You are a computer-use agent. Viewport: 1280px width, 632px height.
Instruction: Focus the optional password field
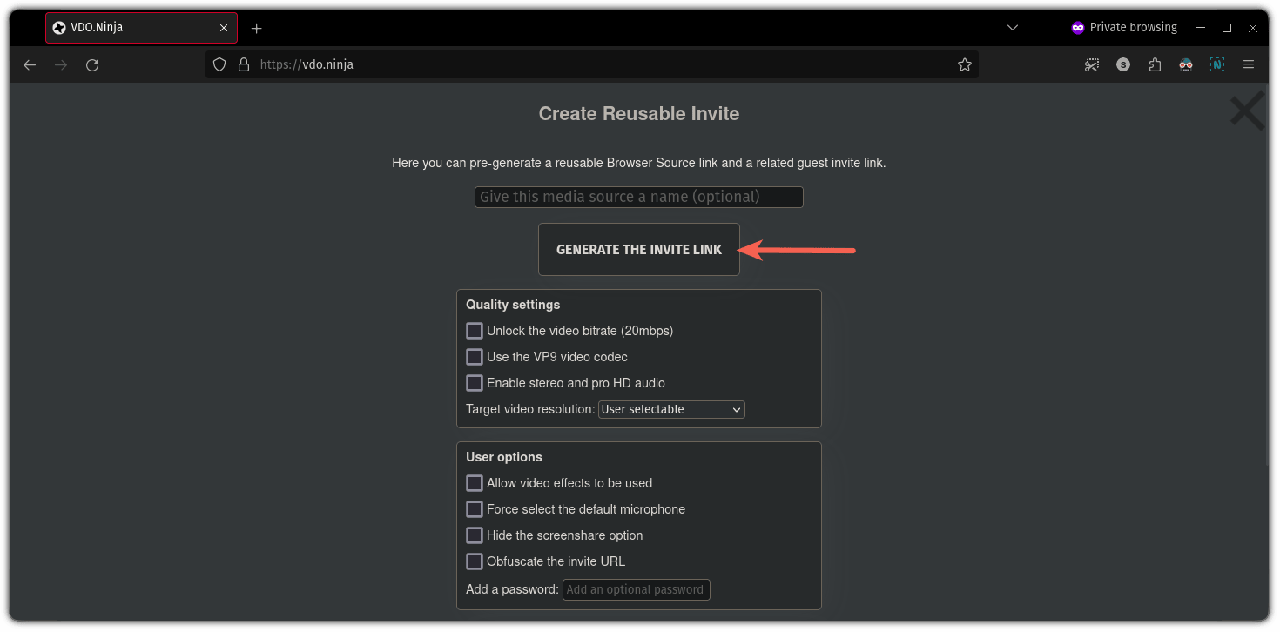(x=636, y=590)
